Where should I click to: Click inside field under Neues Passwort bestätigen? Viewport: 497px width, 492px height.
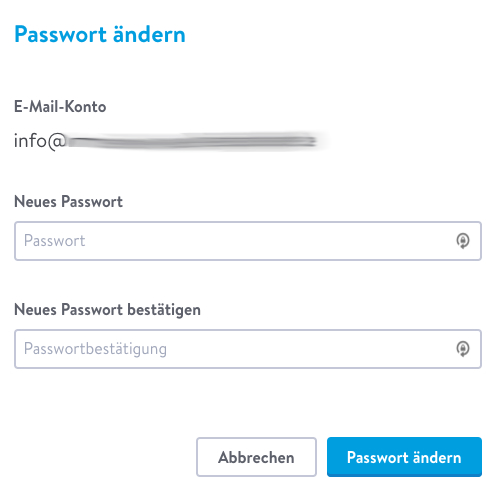point(248,349)
